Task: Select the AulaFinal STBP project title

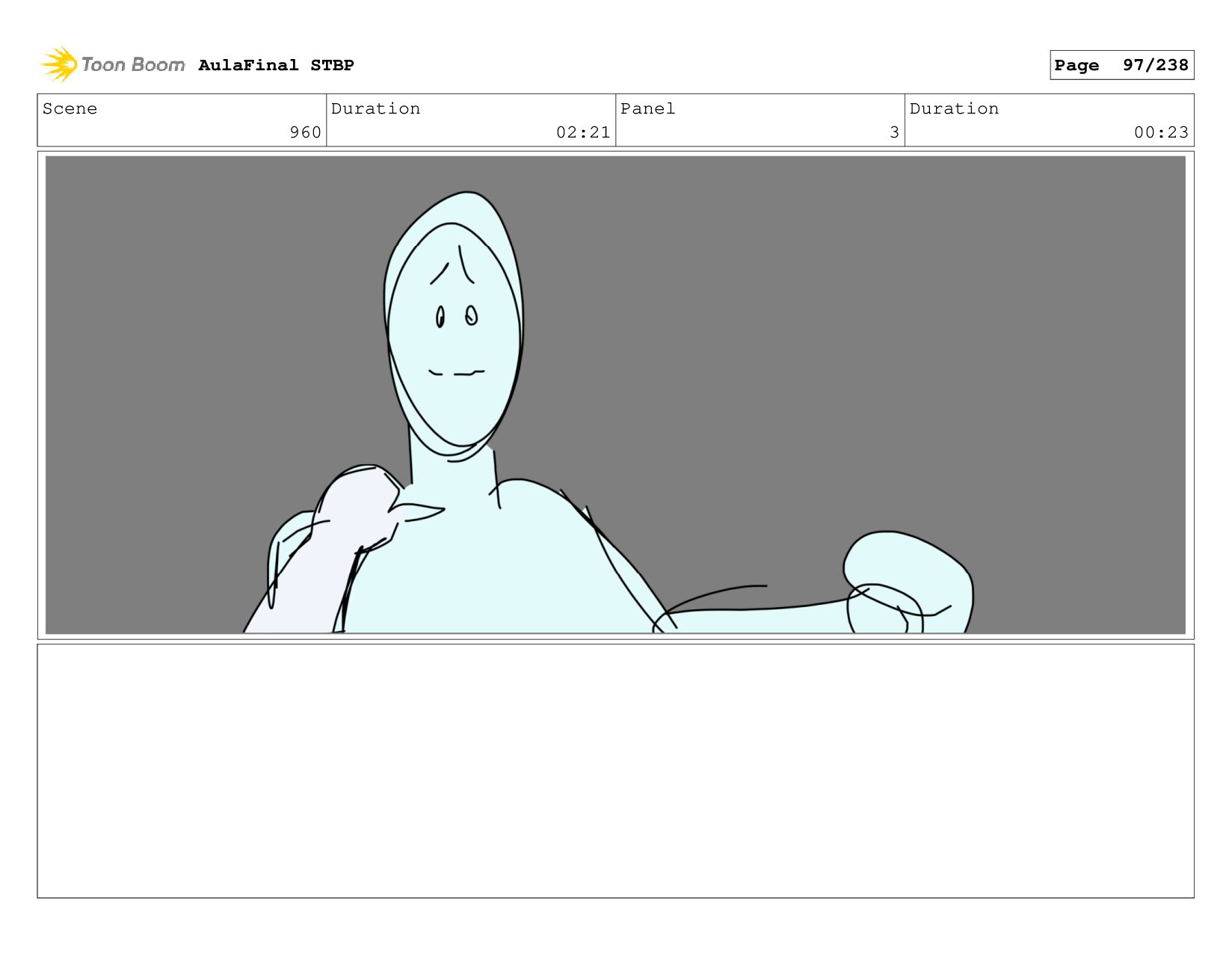Action: pyautogui.click(x=276, y=65)
